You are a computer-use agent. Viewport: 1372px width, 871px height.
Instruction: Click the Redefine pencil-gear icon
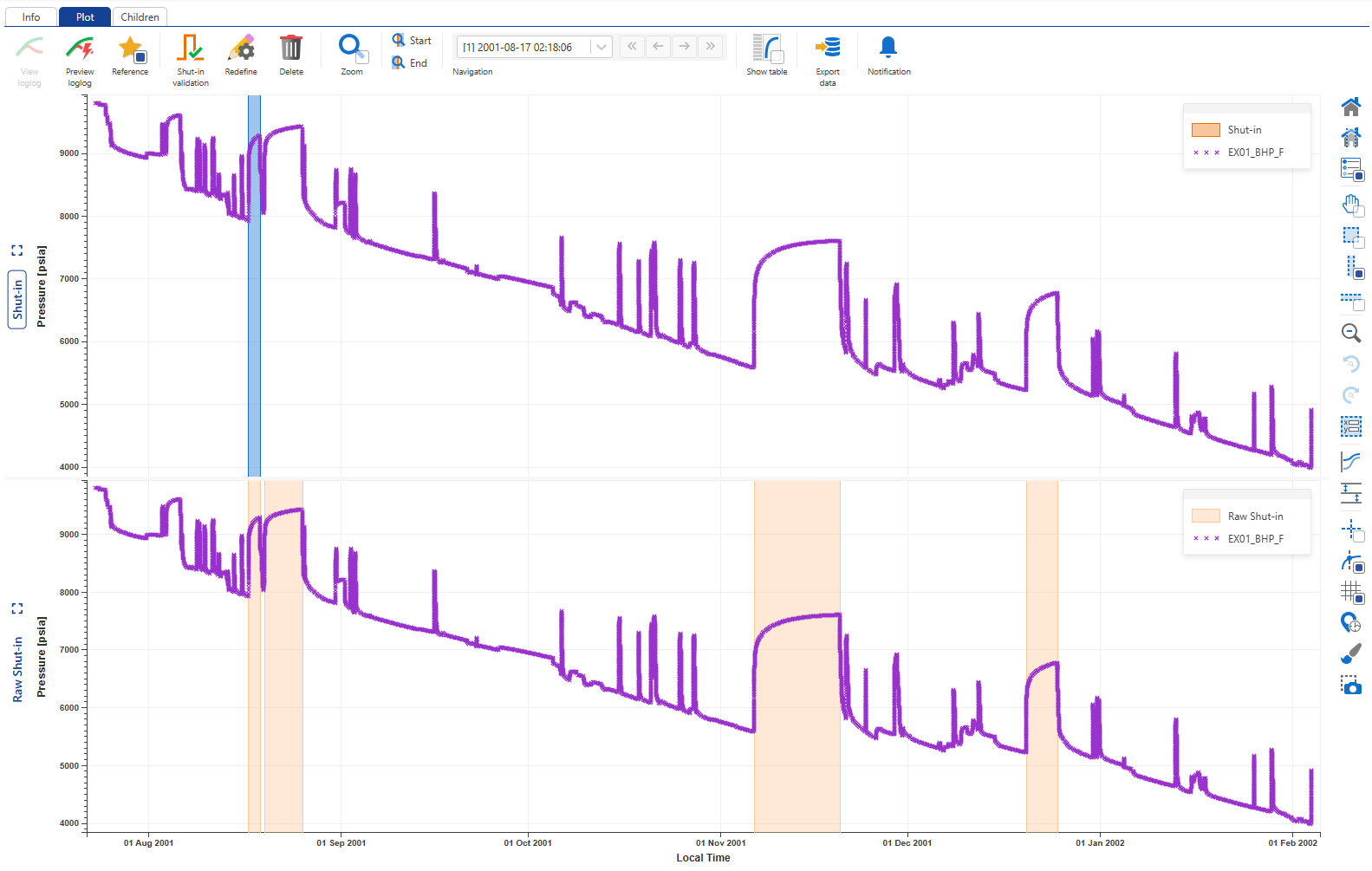pyautogui.click(x=241, y=49)
